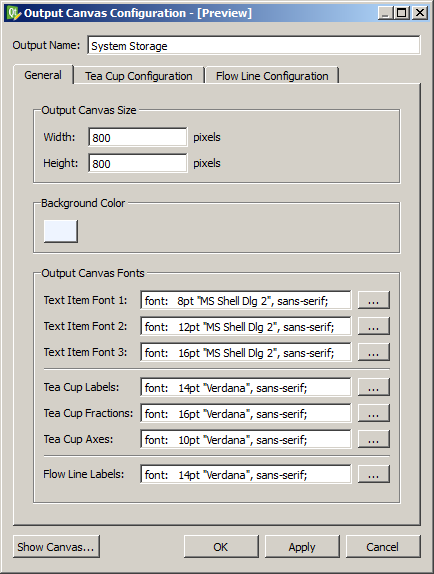Click the Apply button
The width and height of the screenshot is (434, 574).
pyautogui.click(x=302, y=547)
